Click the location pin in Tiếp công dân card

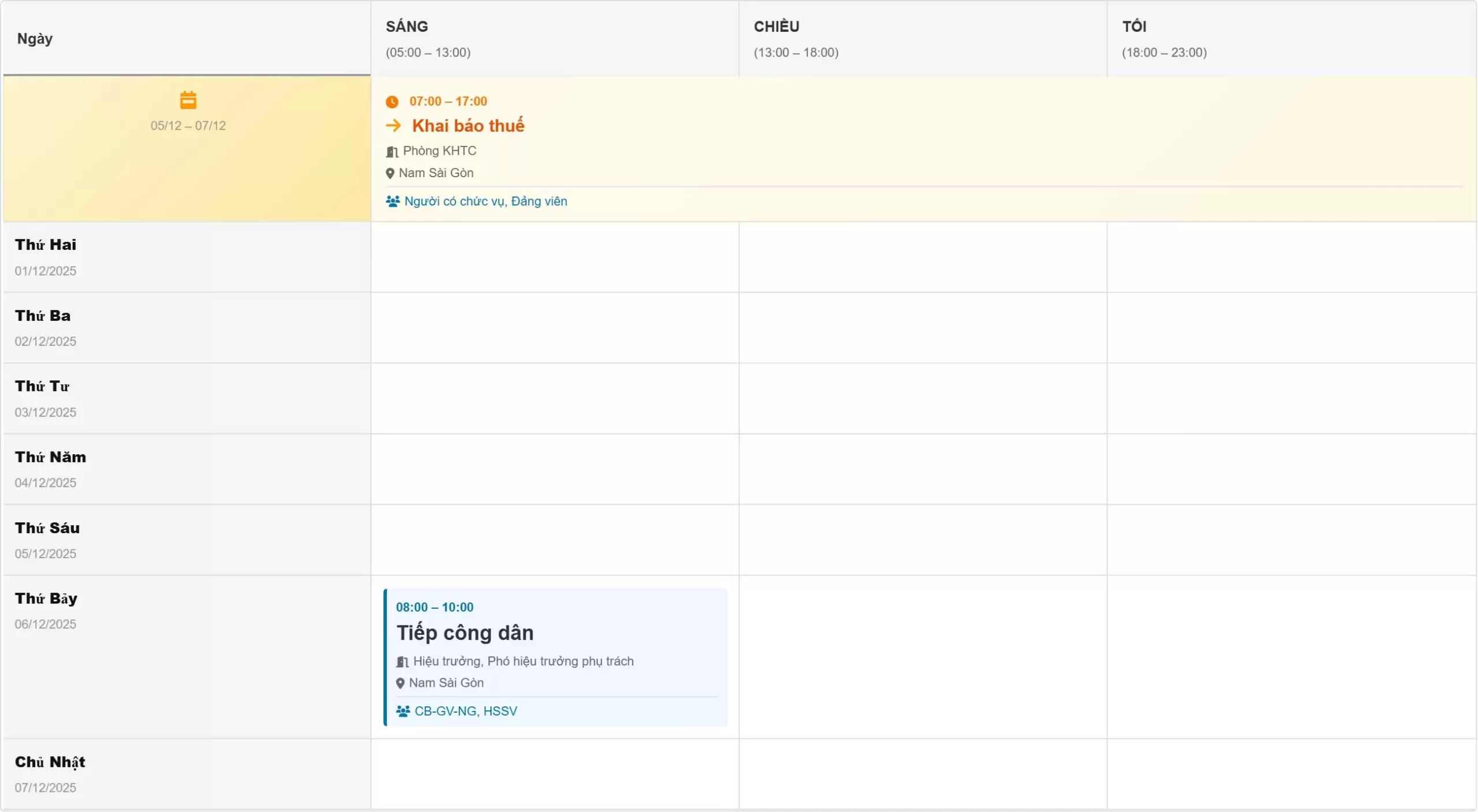coord(401,683)
